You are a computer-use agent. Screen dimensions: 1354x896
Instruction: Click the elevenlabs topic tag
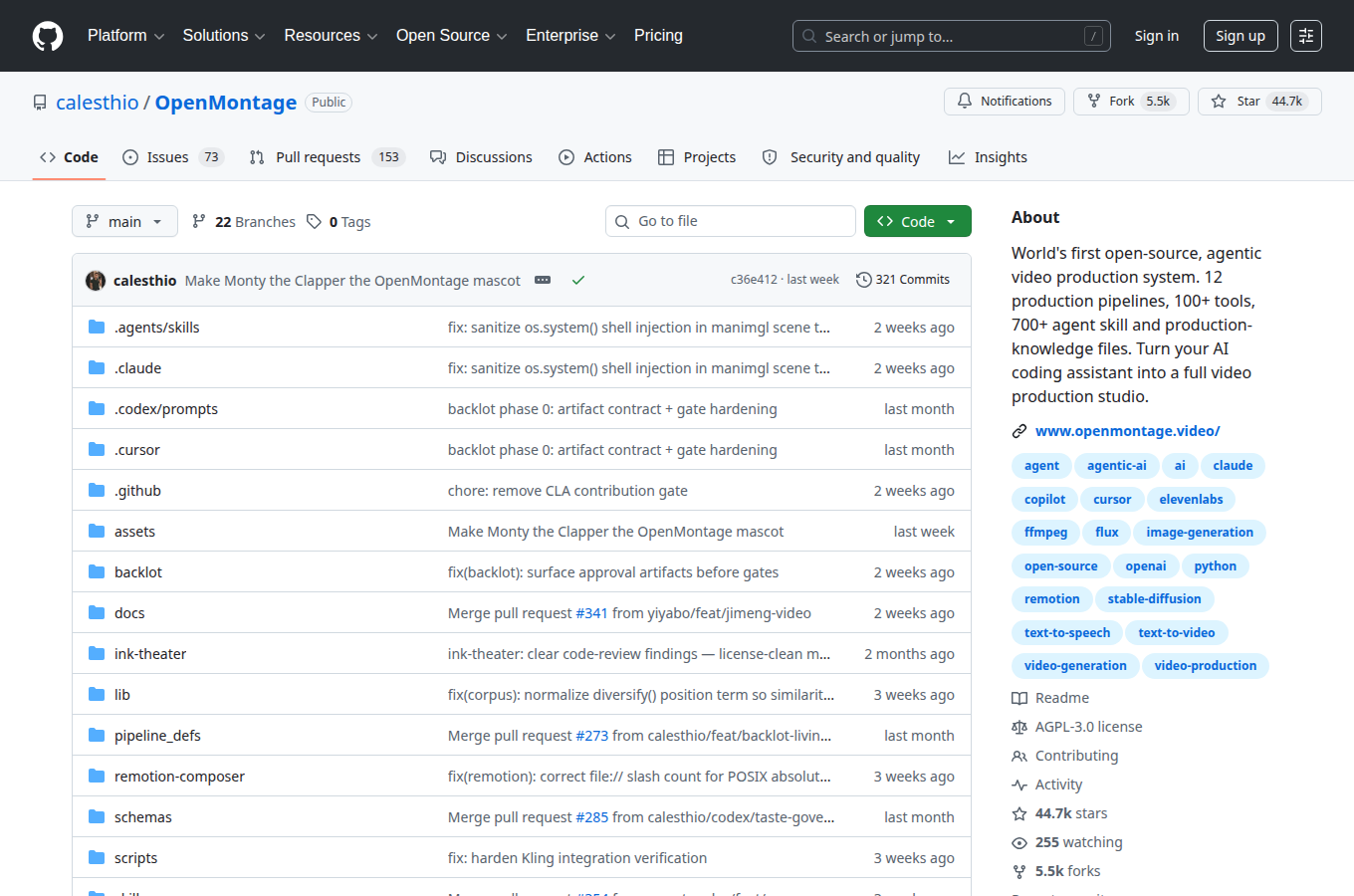pos(1191,500)
